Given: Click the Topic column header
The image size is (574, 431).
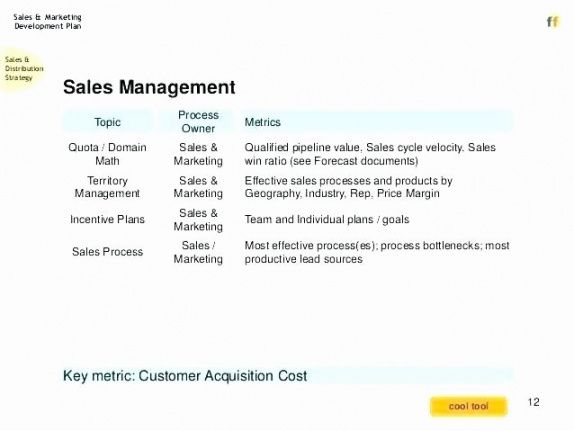Looking at the screenshot, I should [107, 122].
